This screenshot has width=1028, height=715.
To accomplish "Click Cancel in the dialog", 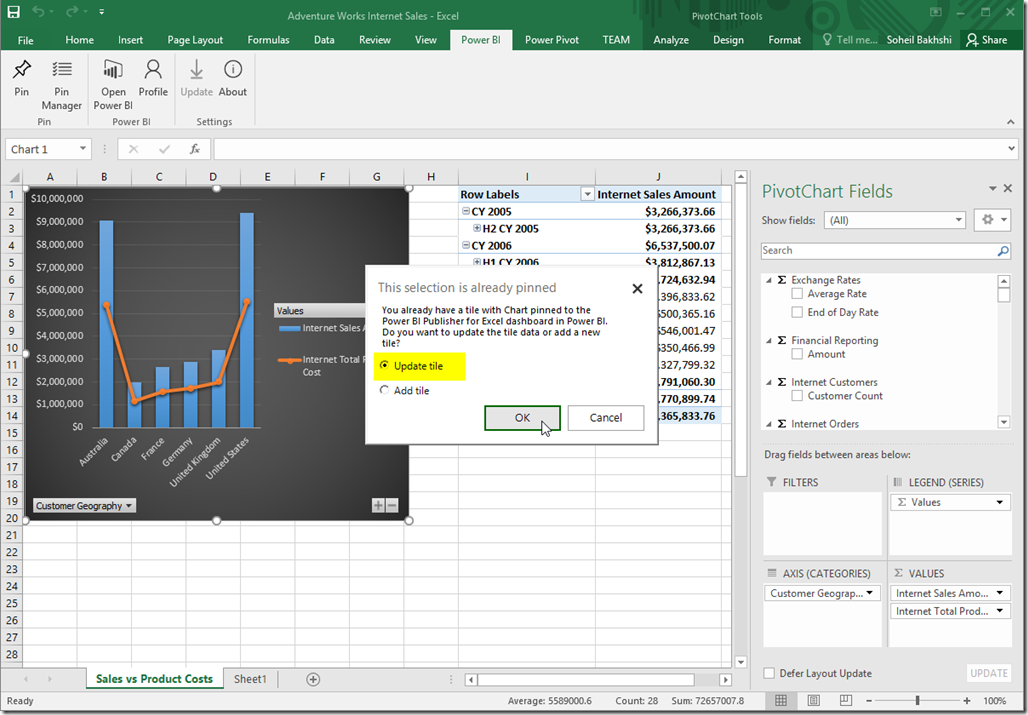I will (x=606, y=418).
